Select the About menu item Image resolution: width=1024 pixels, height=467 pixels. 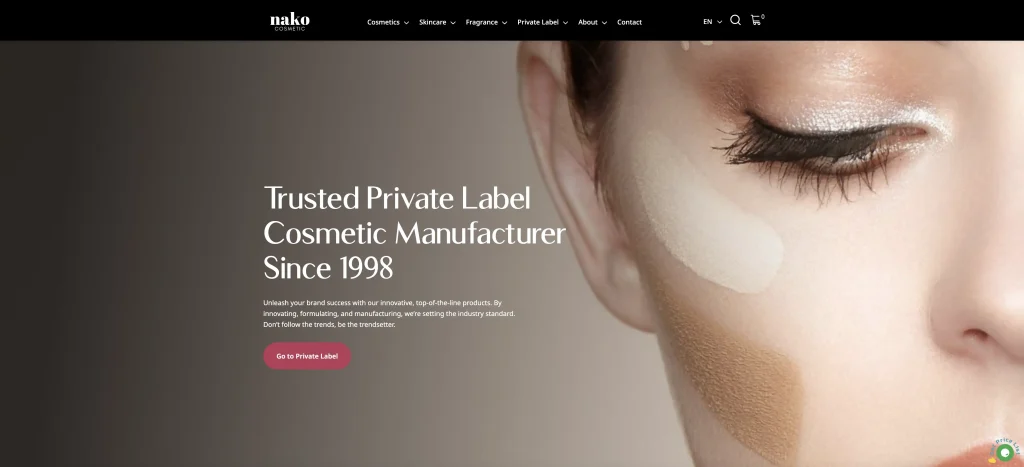588,22
